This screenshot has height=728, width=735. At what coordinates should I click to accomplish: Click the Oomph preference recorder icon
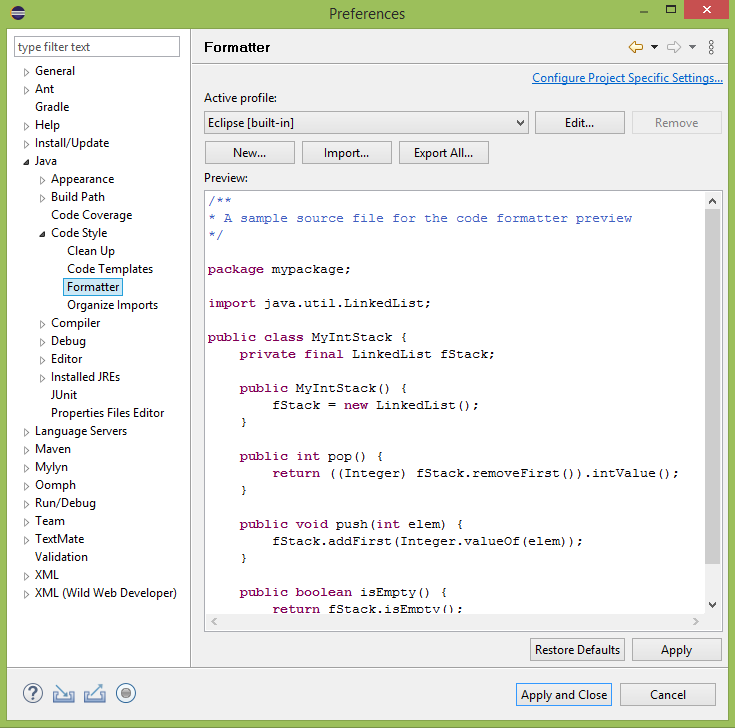[126, 693]
